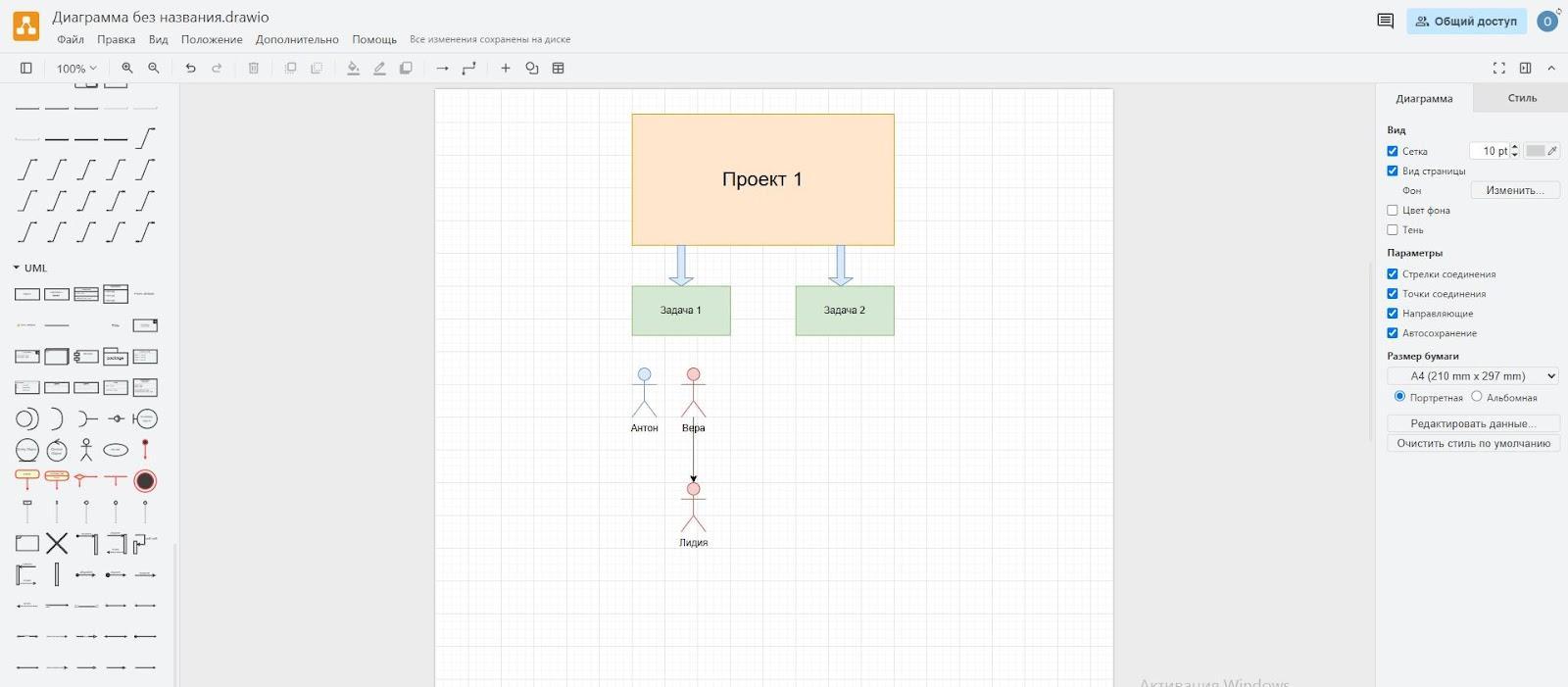Click the Общий доступ share button
Image resolution: width=1568 pixels, height=687 pixels.
[1466, 21]
